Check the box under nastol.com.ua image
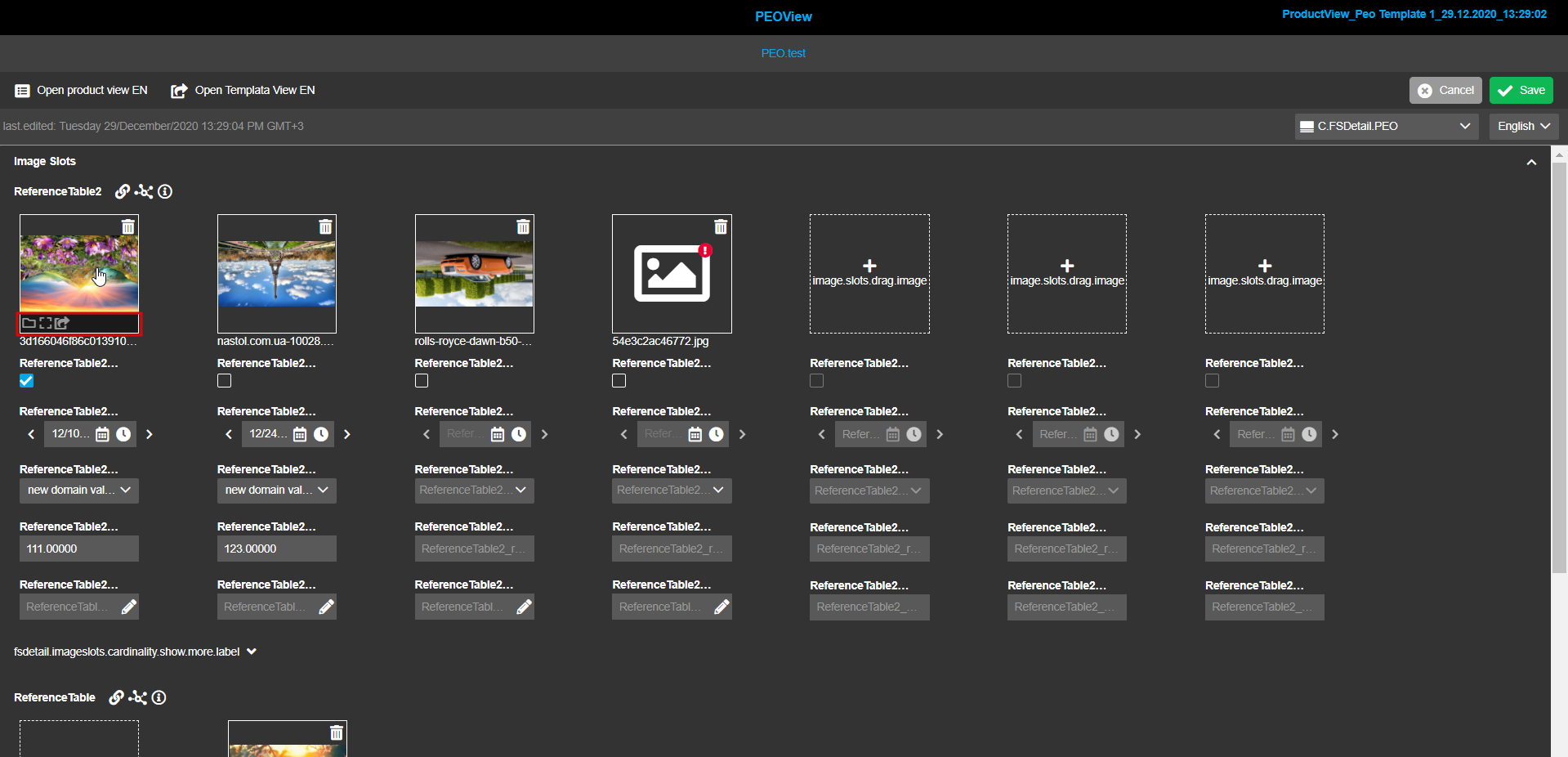Screen dimensions: 1568x757 [x=225, y=381]
